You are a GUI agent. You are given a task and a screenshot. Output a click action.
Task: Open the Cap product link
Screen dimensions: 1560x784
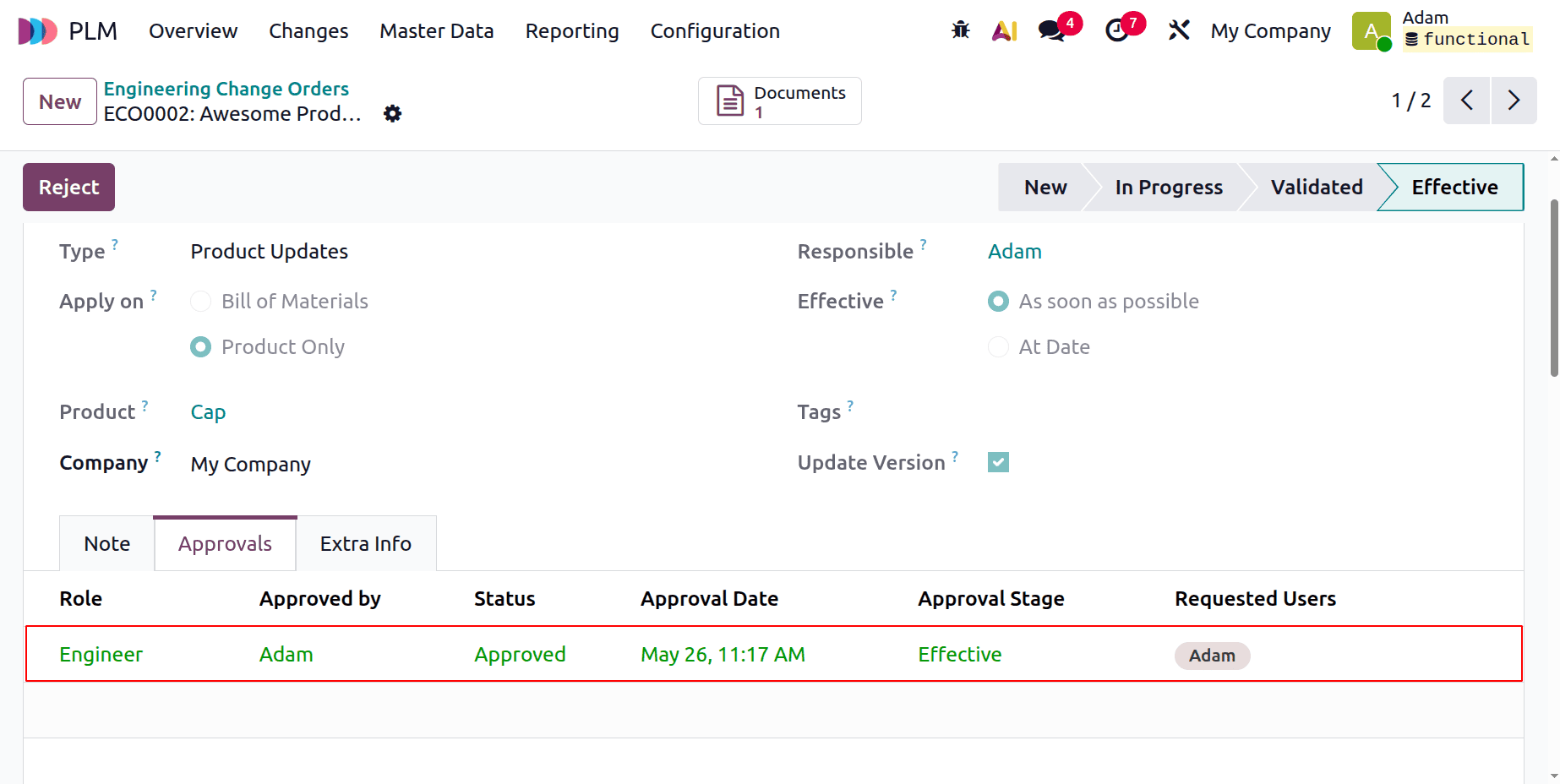click(208, 412)
